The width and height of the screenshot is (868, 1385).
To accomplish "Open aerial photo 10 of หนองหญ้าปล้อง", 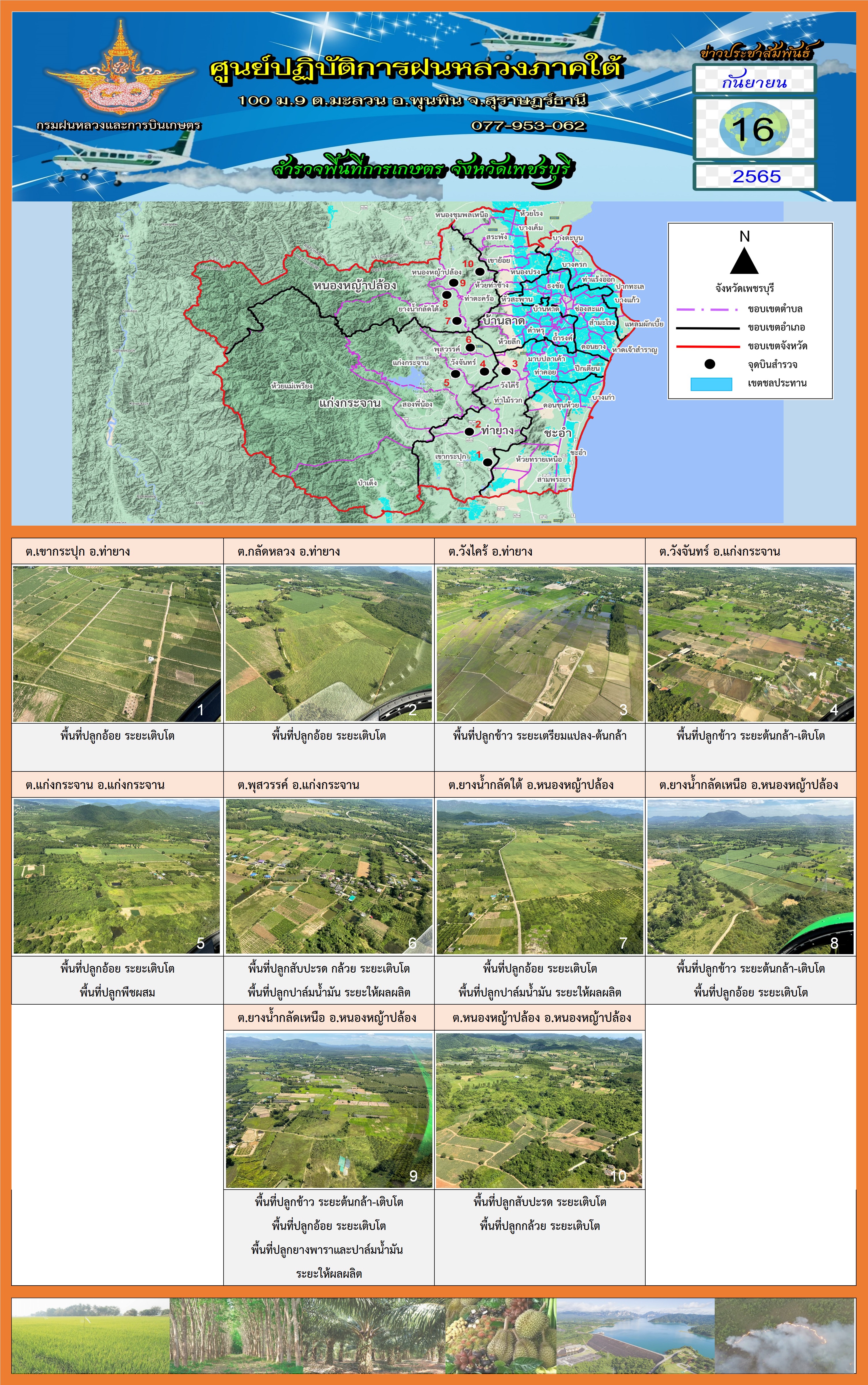I will [x=539, y=1110].
